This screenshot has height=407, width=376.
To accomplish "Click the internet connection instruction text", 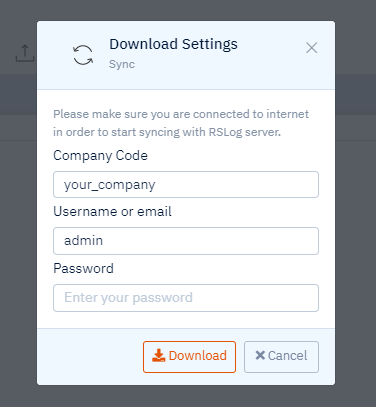I will [181, 123].
